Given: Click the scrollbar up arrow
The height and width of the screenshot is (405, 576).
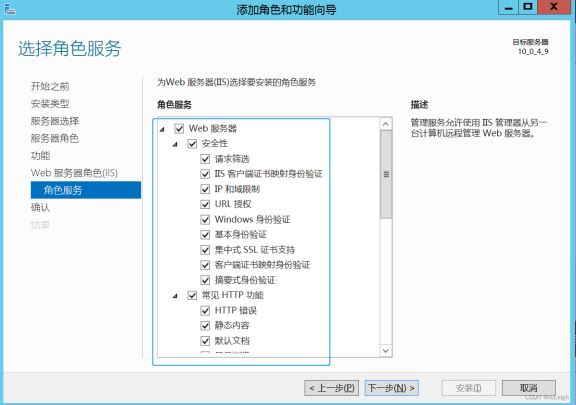Looking at the screenshot, I should click(x=386, y=124).
